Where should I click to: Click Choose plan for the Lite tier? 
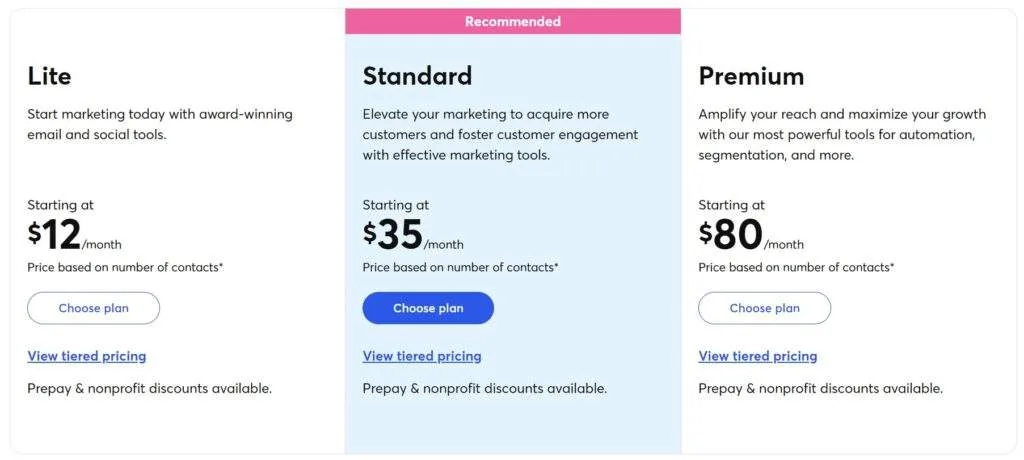pos(93,308)
